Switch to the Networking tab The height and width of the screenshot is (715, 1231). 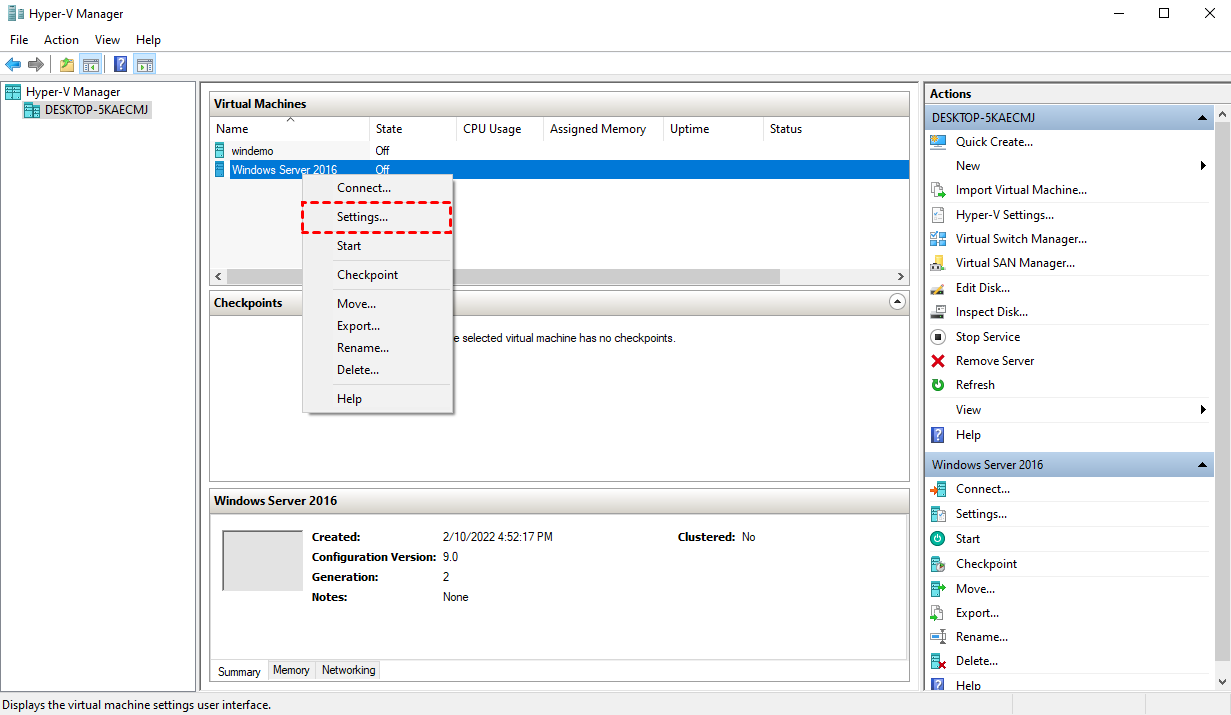tap(348, 670)
